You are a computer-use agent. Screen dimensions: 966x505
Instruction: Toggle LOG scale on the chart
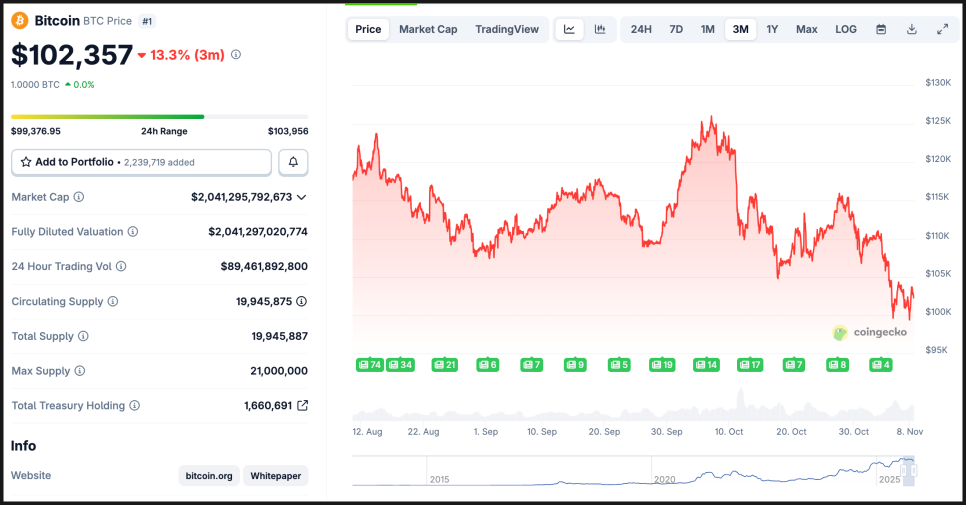click(846, 29)
